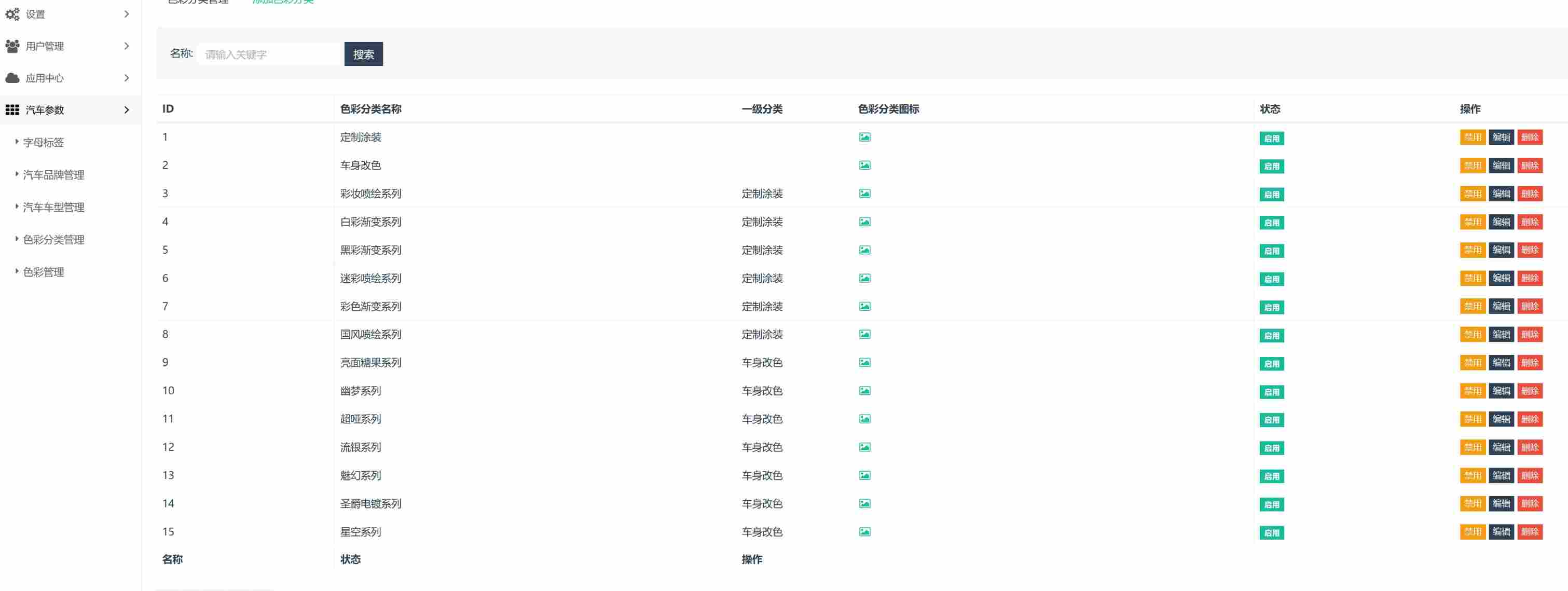Image resolution: width=1568 pixels, height=591 pixels.
Task: Click the gears icon next to 设置
Action: [x=12, y=14]
